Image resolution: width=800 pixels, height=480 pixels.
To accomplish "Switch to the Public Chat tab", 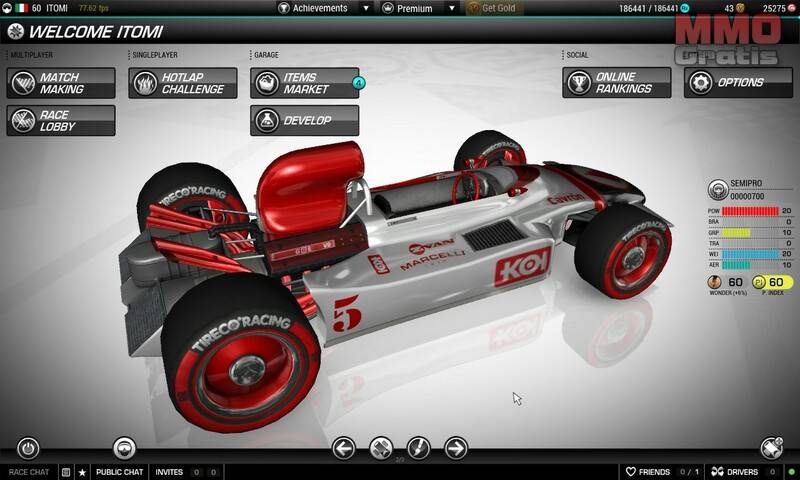I will coord(120,472).
